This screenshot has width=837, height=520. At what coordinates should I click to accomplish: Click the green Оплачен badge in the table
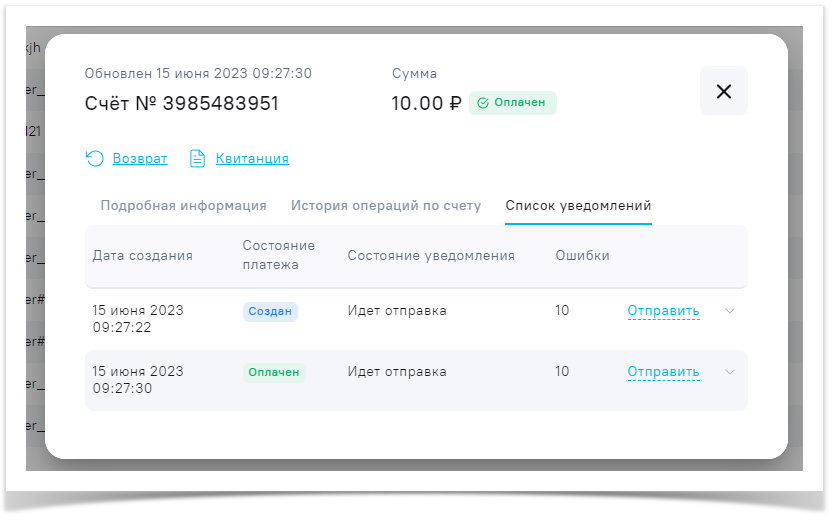point(274,372)
